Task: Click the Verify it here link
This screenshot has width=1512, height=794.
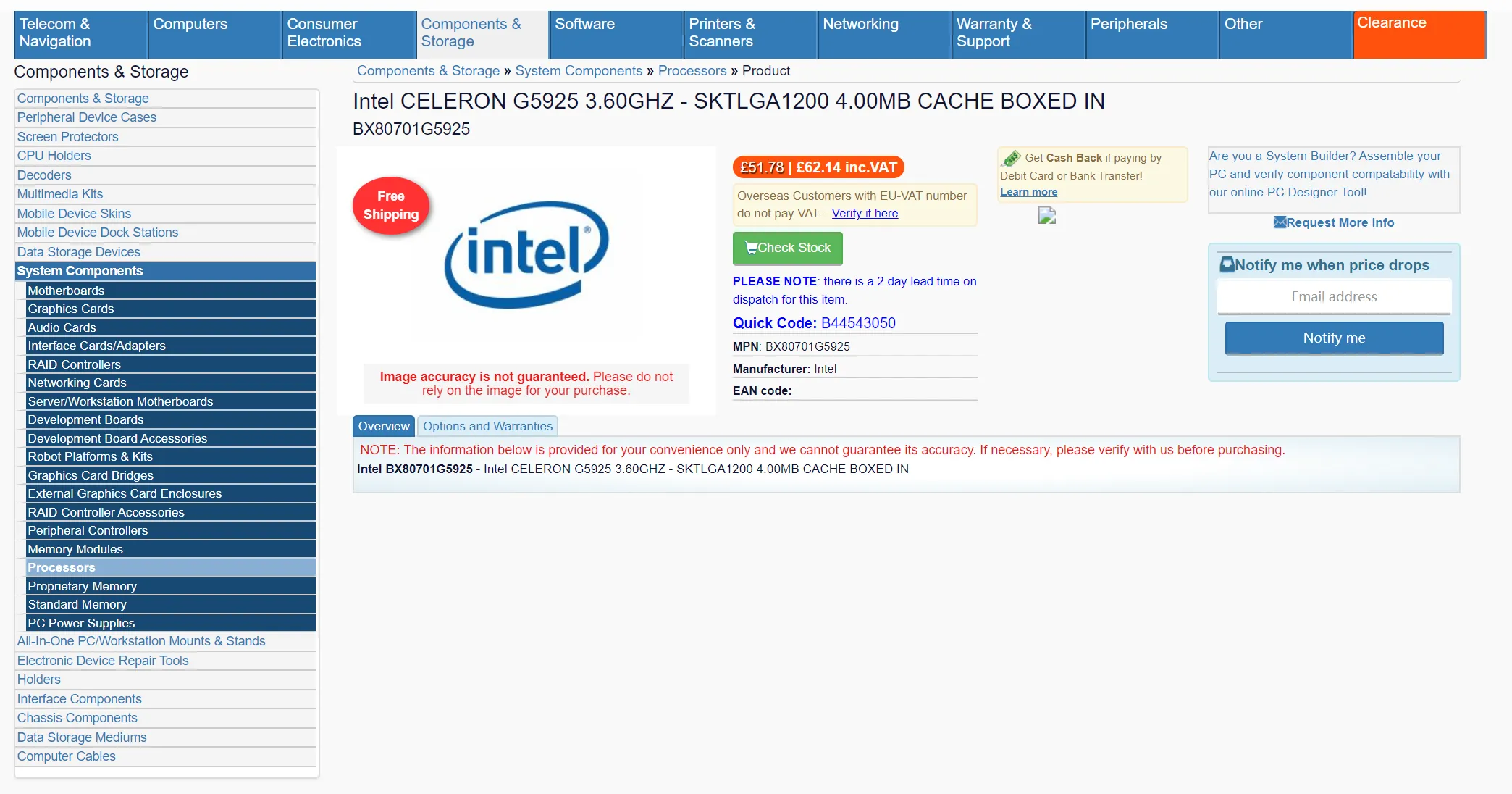Action: [x=865, y=213]
